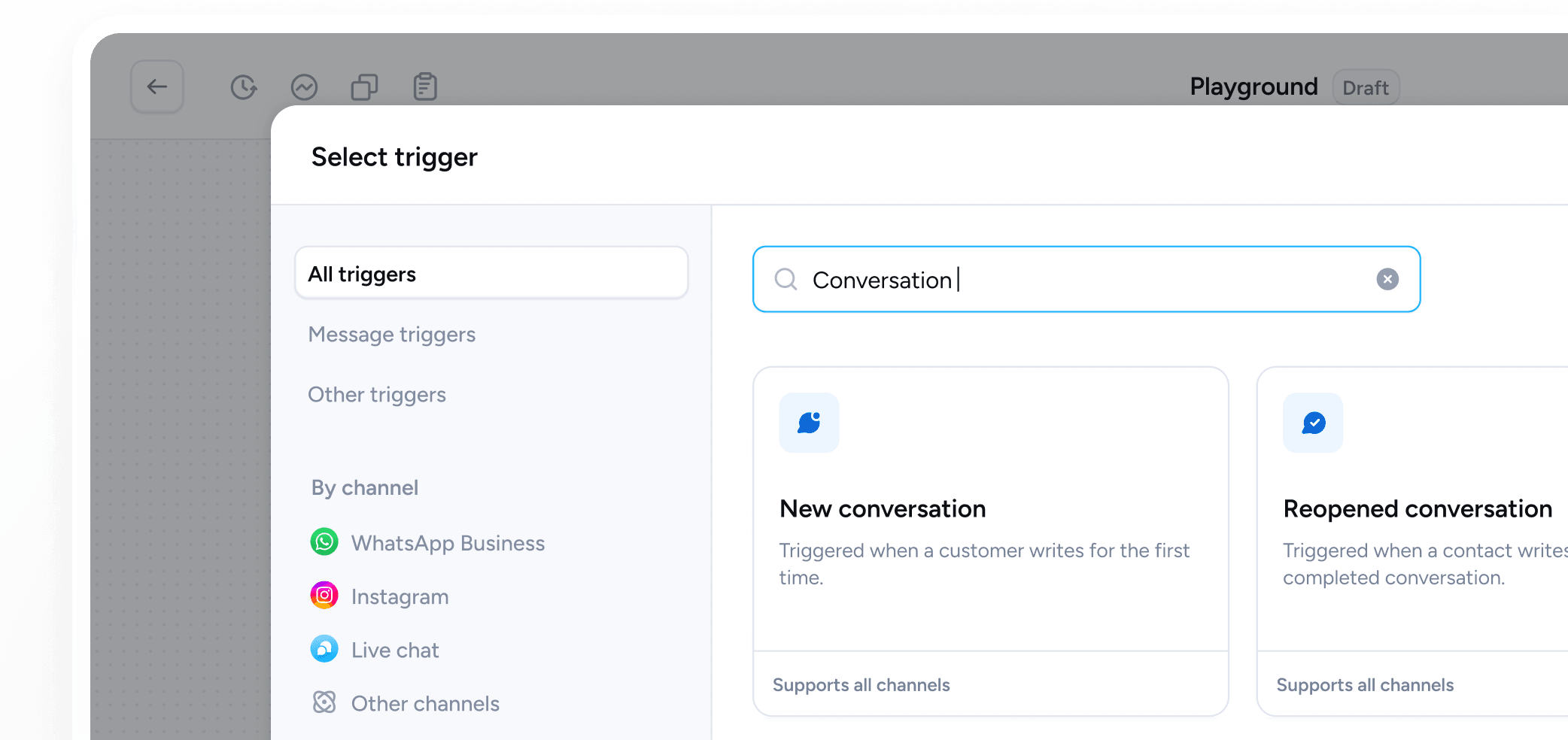The height and width of the screenshot is (740, 1568).
Task: Open the Other triggers category
Action: [x=377, y=395]
